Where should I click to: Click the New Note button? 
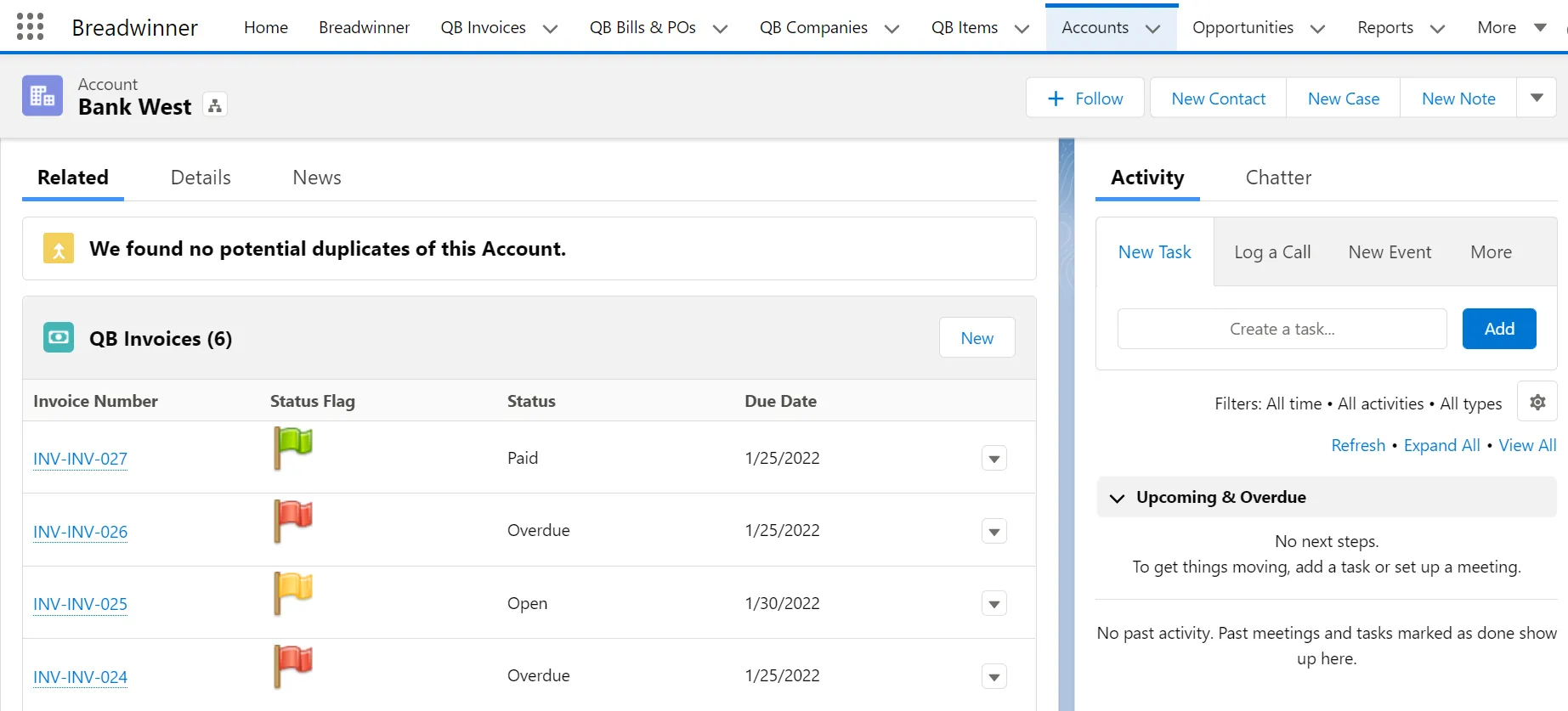[1458, 98]
